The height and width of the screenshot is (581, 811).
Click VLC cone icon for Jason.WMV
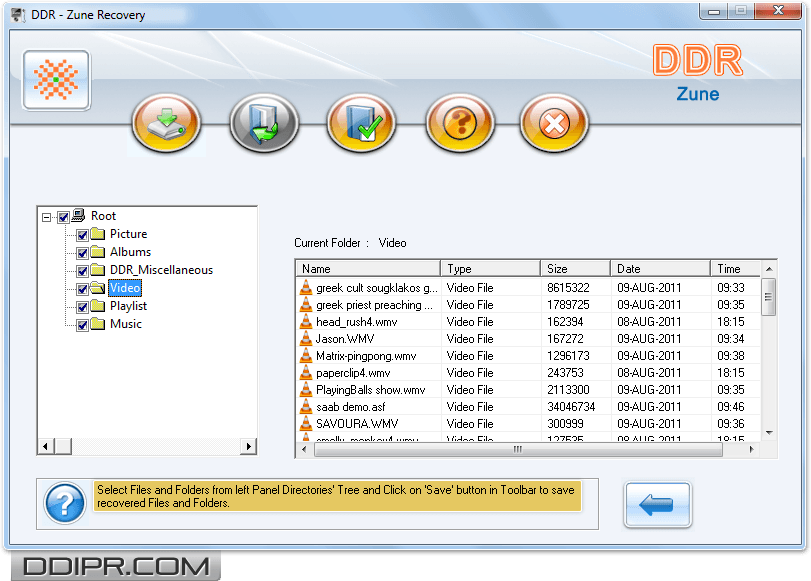306,339
